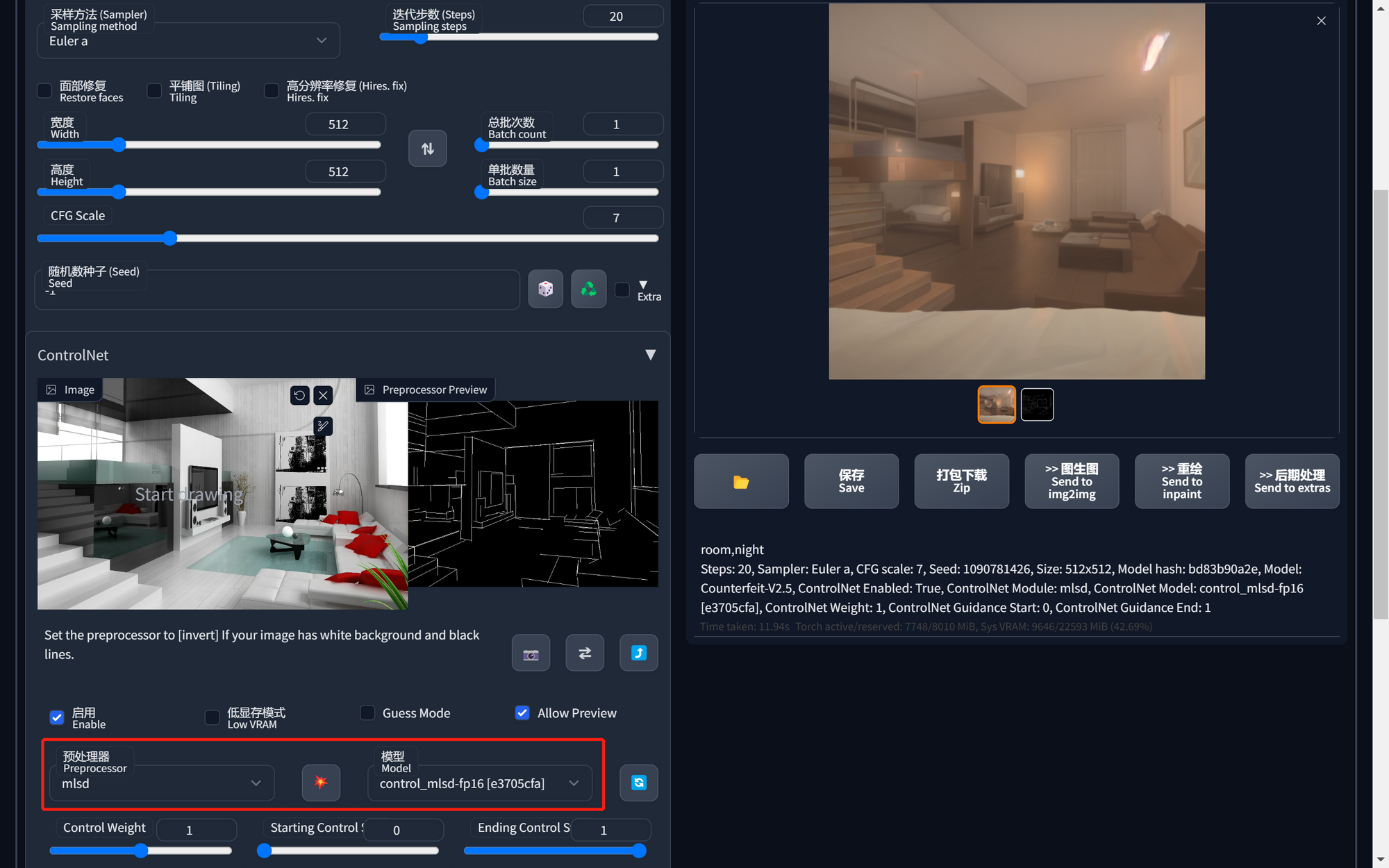Uncheck the Allow Preview checkbox

pyautogui.click(x=522, y=713)
